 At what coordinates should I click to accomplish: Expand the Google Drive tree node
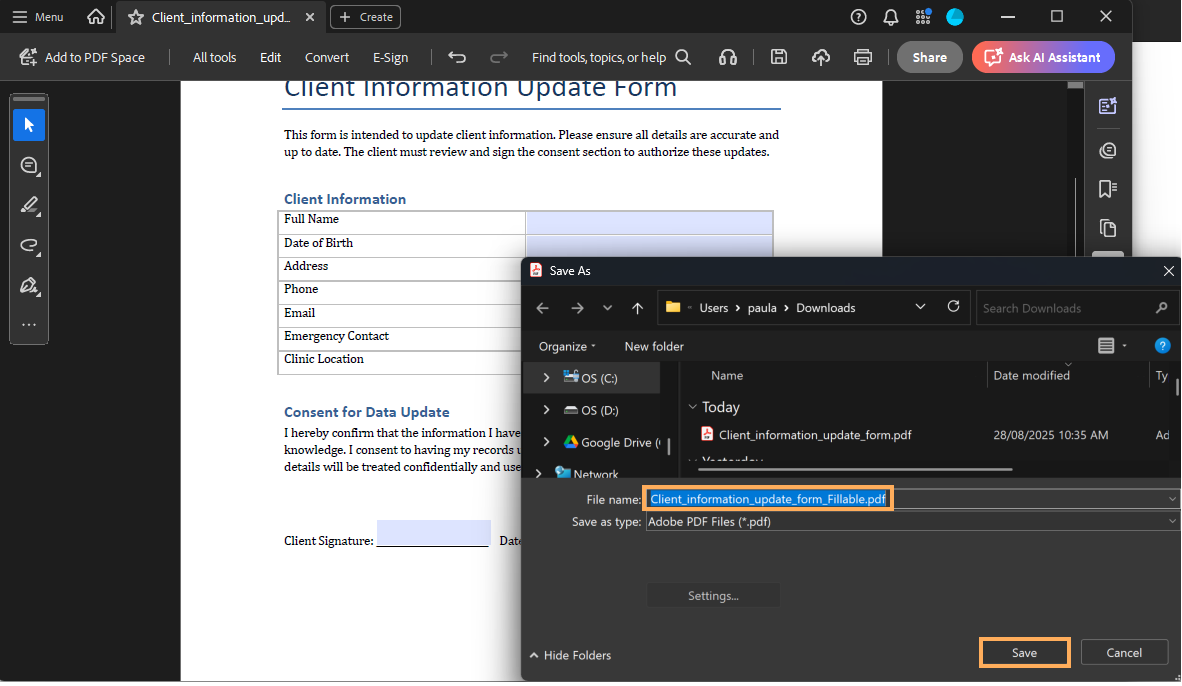(546, 442)
